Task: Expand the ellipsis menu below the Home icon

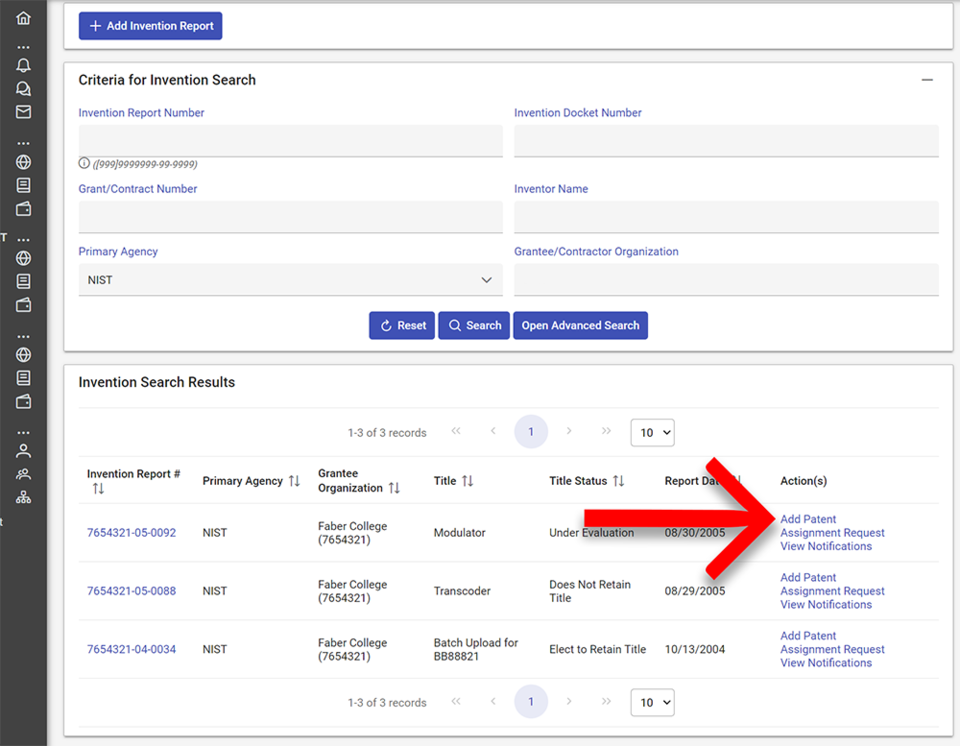Action: coord(23,47)
